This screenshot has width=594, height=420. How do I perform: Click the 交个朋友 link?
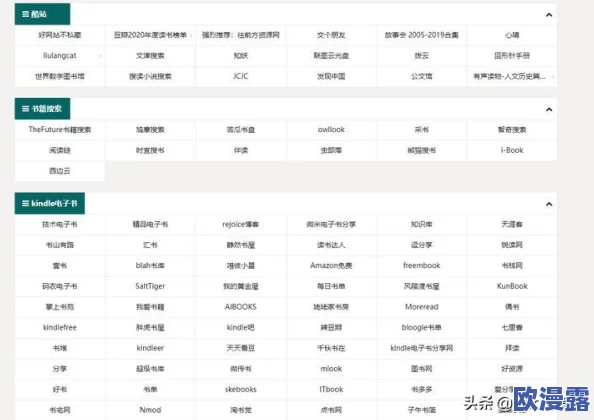[331, 35]
